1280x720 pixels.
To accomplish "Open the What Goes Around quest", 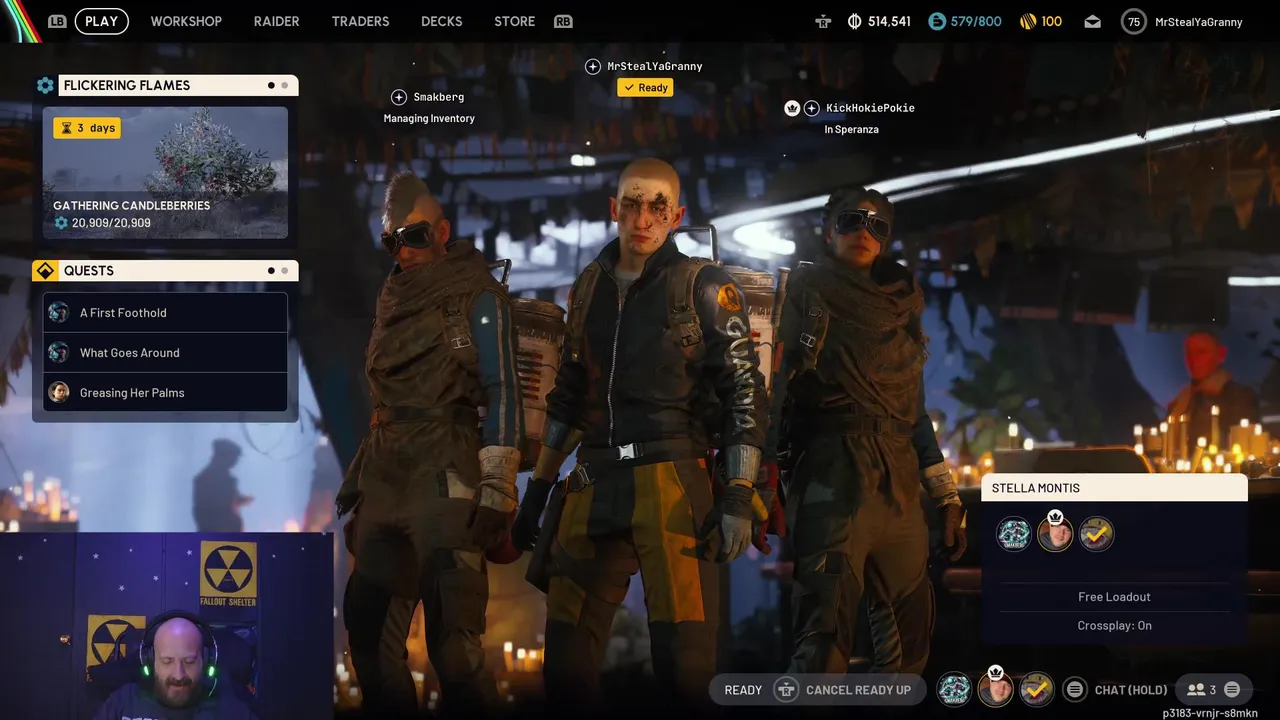I will coord(165,352).
